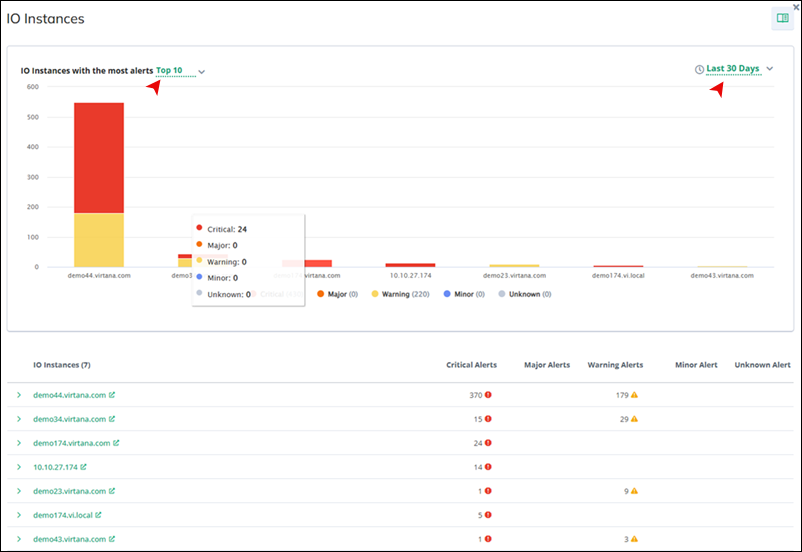
Task: Click warning triangle icon in demo34.virtana.com row
Action: coord(634,419)
